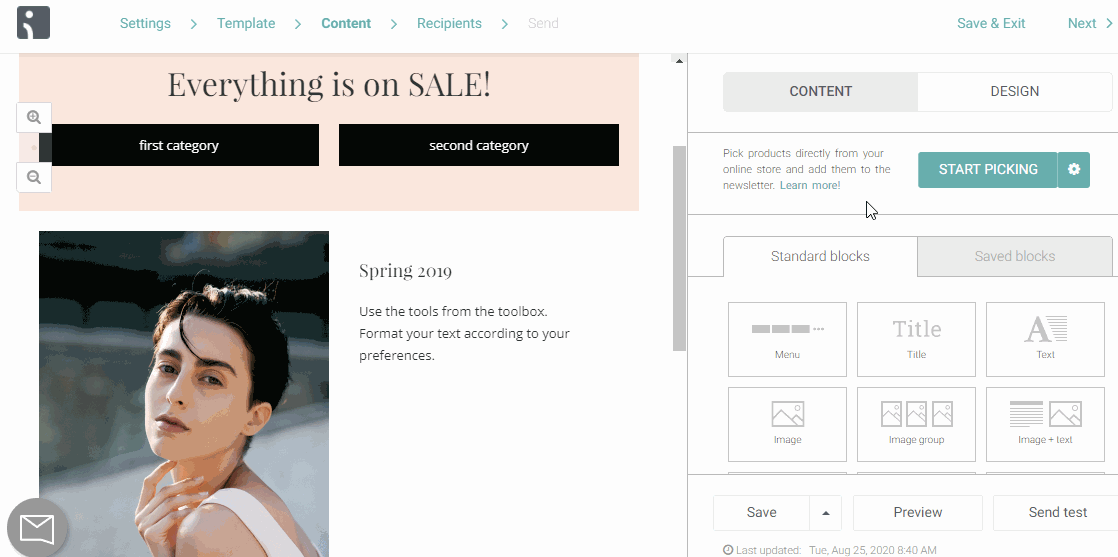Click the zoom out magnifier icon

(34, 178)
